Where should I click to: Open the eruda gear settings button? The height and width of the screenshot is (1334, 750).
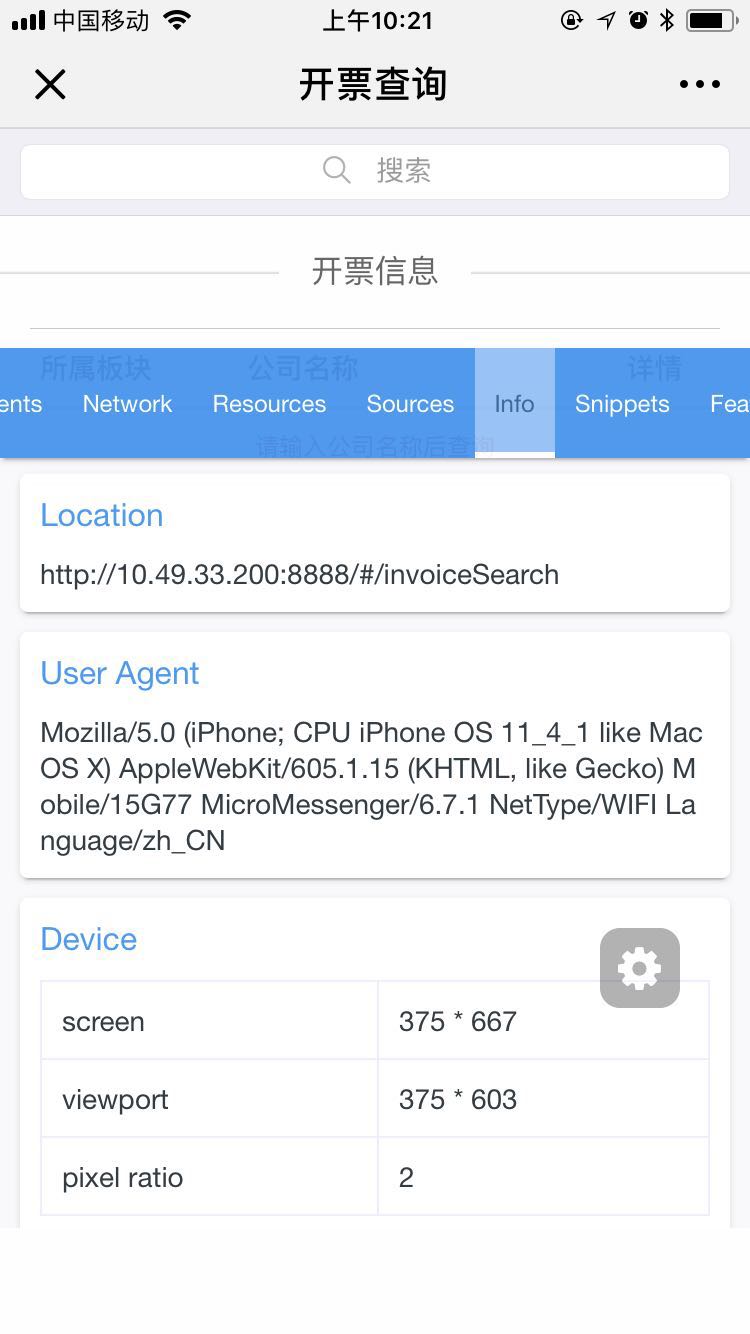pyautogui.click(x=640, y=968)
